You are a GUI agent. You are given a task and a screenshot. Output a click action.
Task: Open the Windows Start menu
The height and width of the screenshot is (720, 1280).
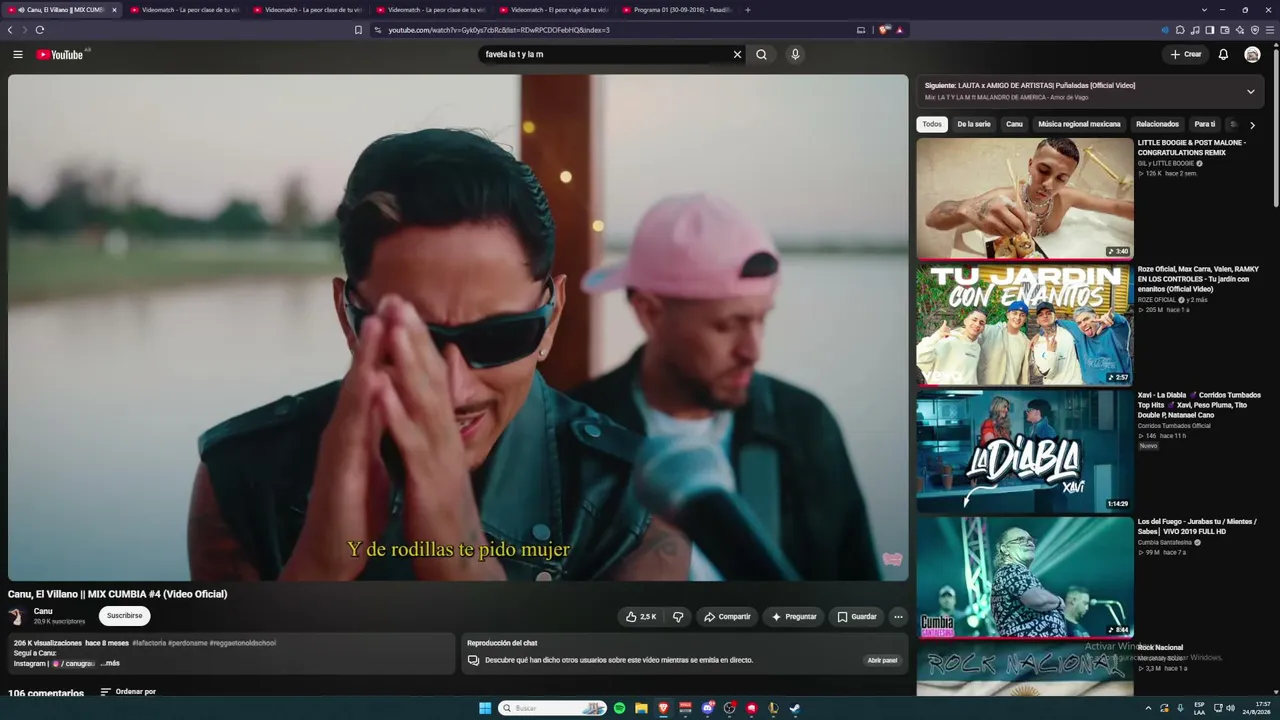pyautogui.click(x=485, y=708)
